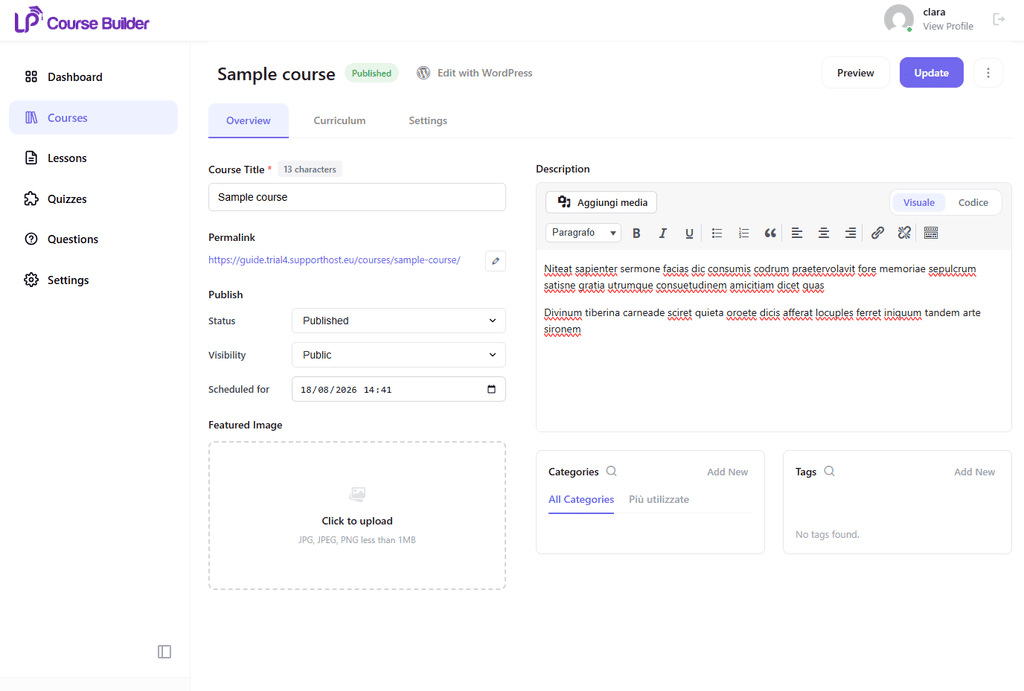
Task: Click the logout icon beside clara's profile
Action: point(999,19)
